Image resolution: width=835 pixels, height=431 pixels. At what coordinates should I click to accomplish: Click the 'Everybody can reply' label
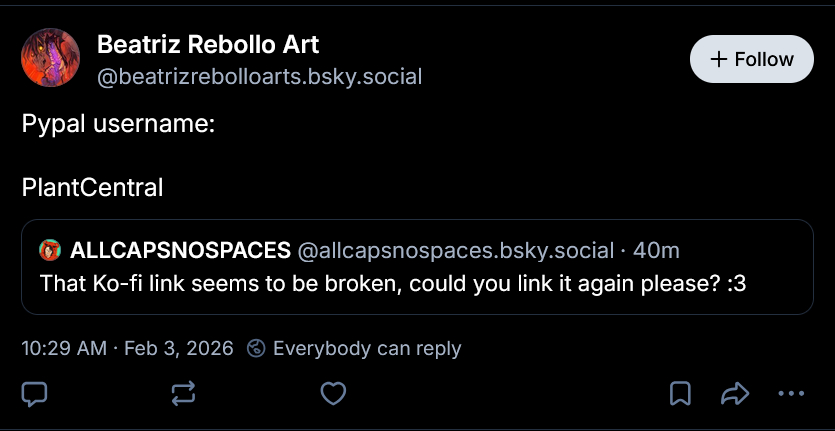(367, 348)
